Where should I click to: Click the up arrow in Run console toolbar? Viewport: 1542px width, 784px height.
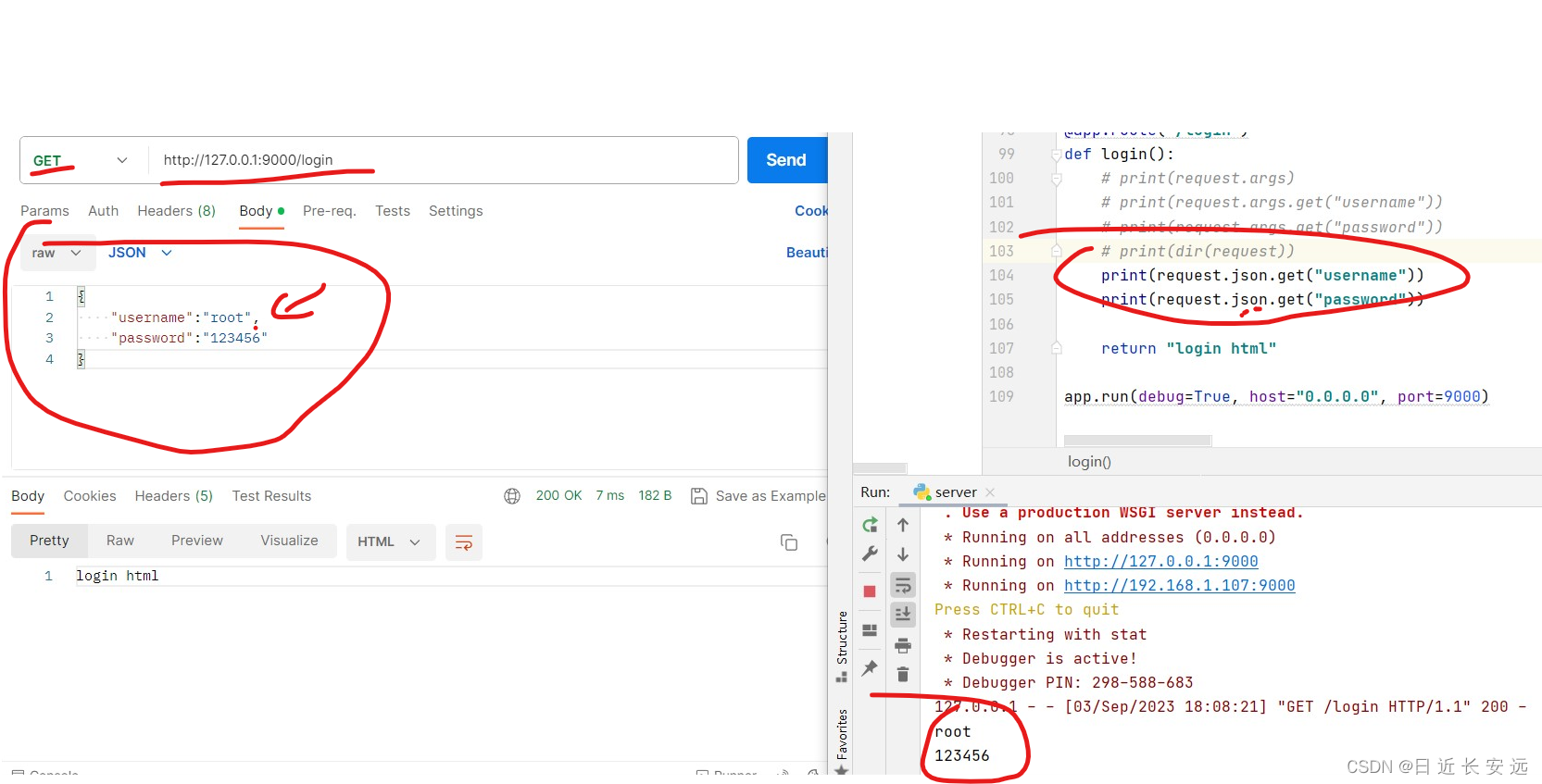pyautogui.click(x=903, y=525)
